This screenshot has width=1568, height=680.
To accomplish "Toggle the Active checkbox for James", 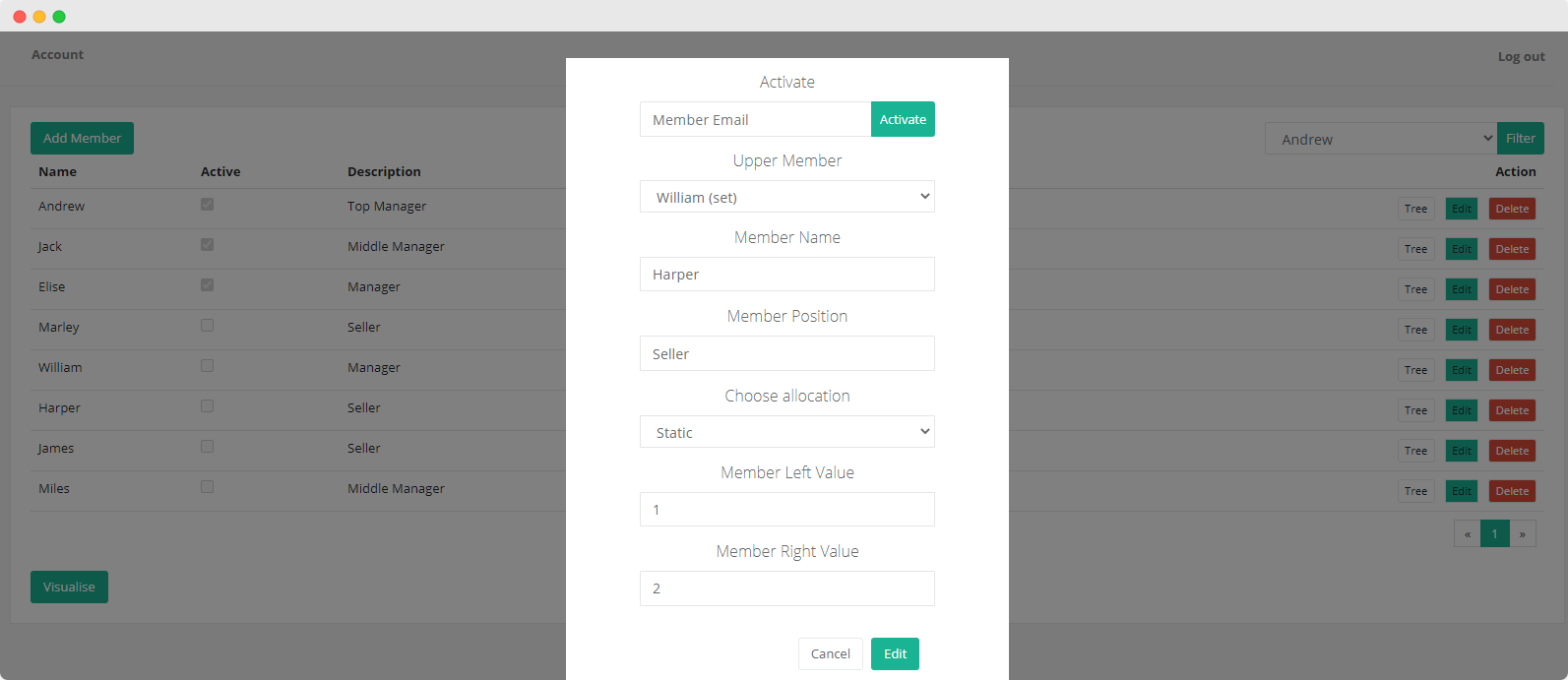I will pos(207,447).
